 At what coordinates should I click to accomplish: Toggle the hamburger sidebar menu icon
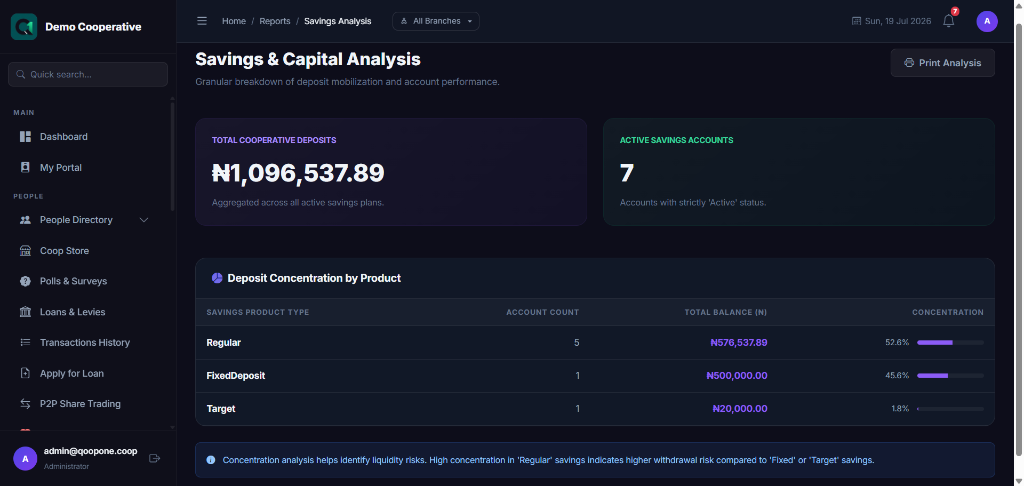point(202,21)
